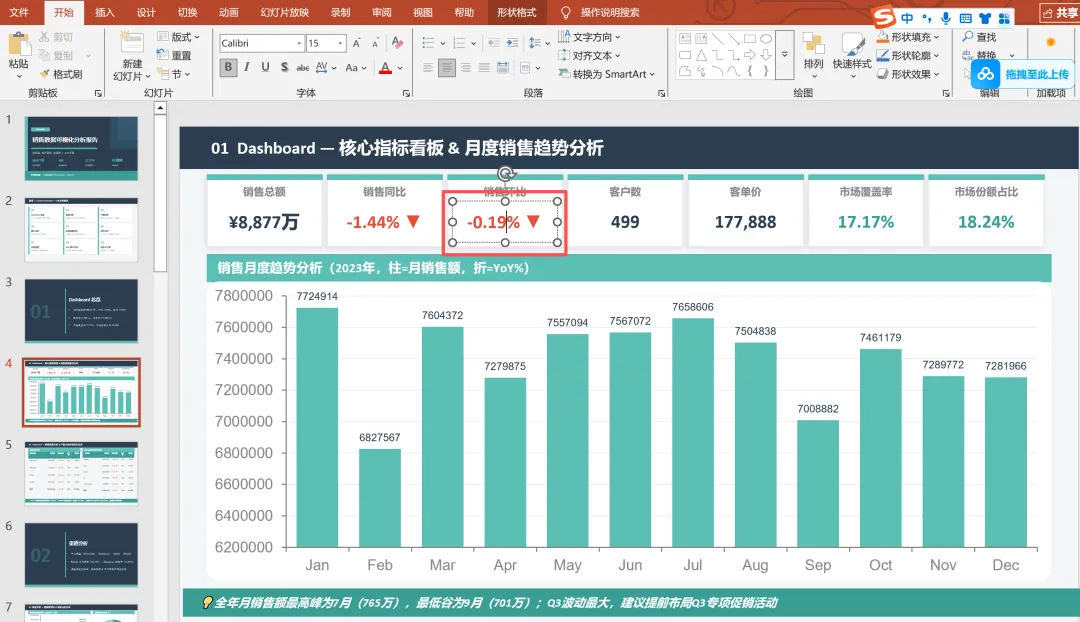The height and width of the screenshot is (622, 1080).
Task: Open the Shape Effects (形状效果) menu
Action: pos(908,74)
